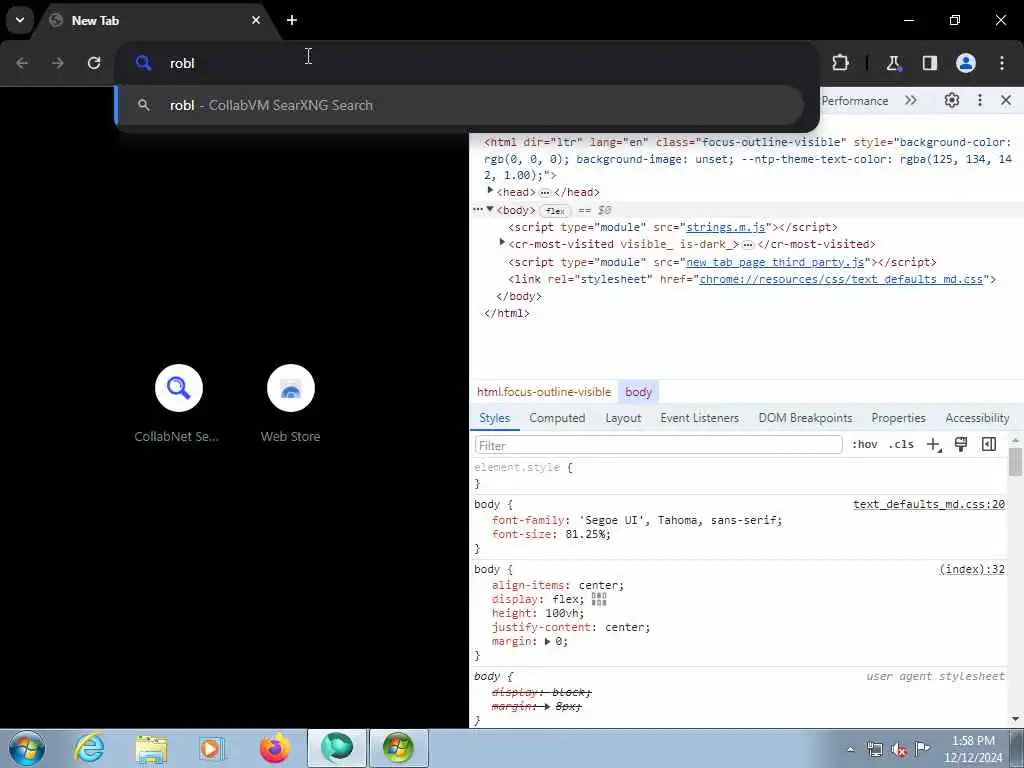Open DevTools settings gear
Viewport: 1024px width, 768px height.
[x=952, y=100]
